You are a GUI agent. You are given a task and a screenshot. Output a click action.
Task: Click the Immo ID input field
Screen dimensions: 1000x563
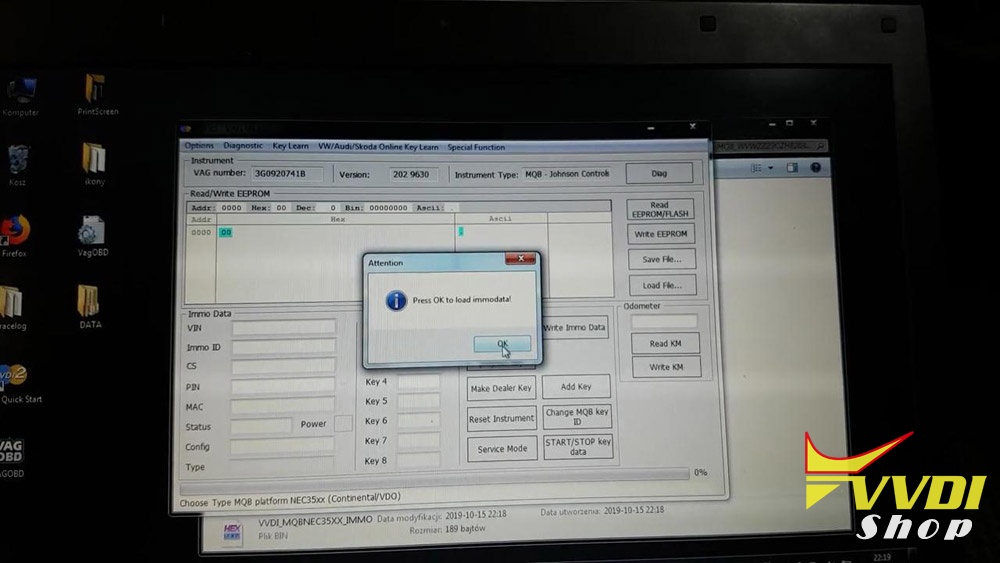pos(283,347)
